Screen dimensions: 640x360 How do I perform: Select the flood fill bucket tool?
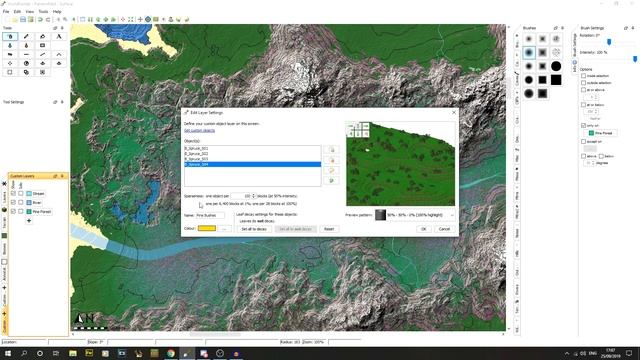42,36
